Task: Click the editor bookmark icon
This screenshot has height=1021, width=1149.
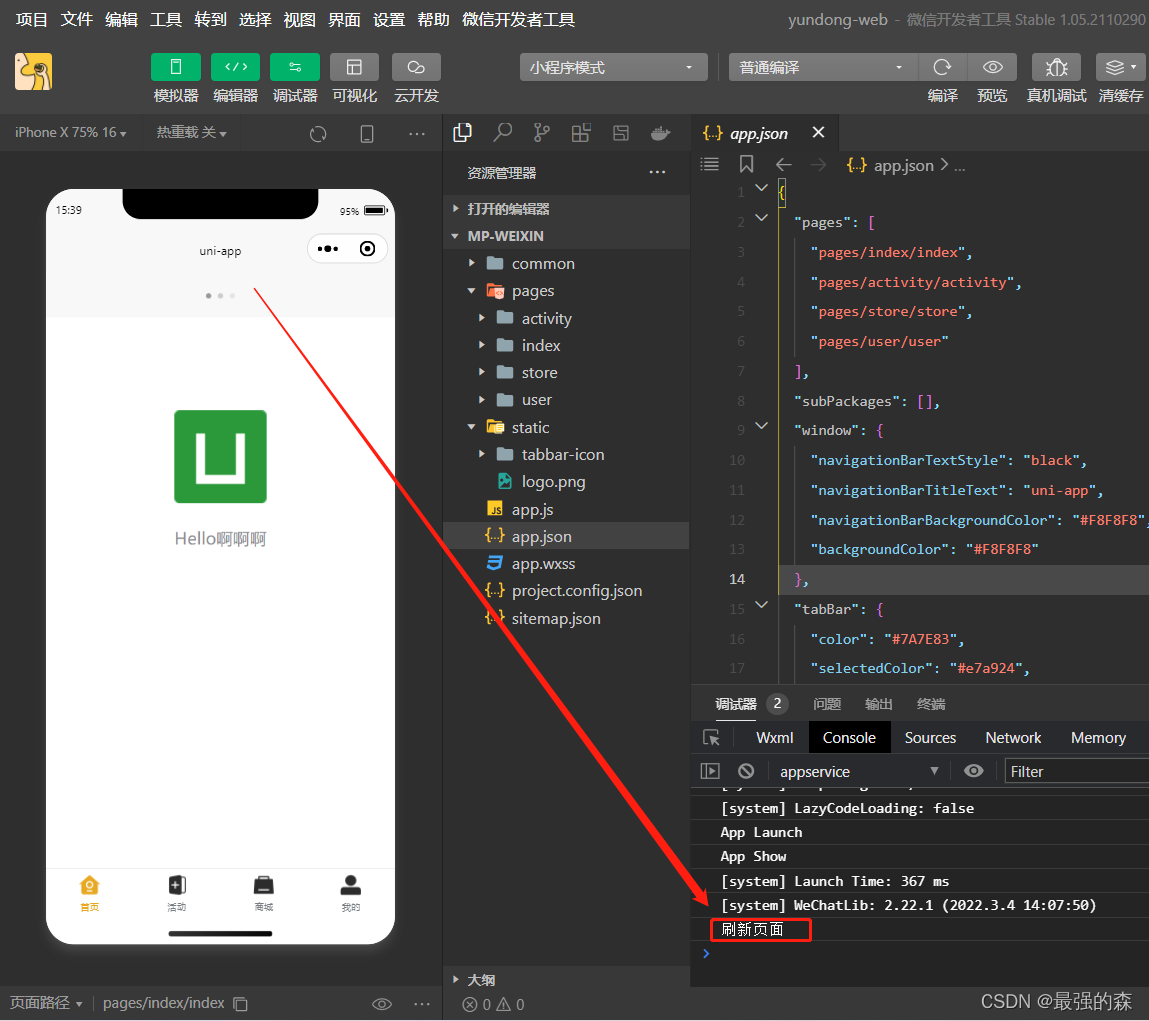Action: point(746,164)
